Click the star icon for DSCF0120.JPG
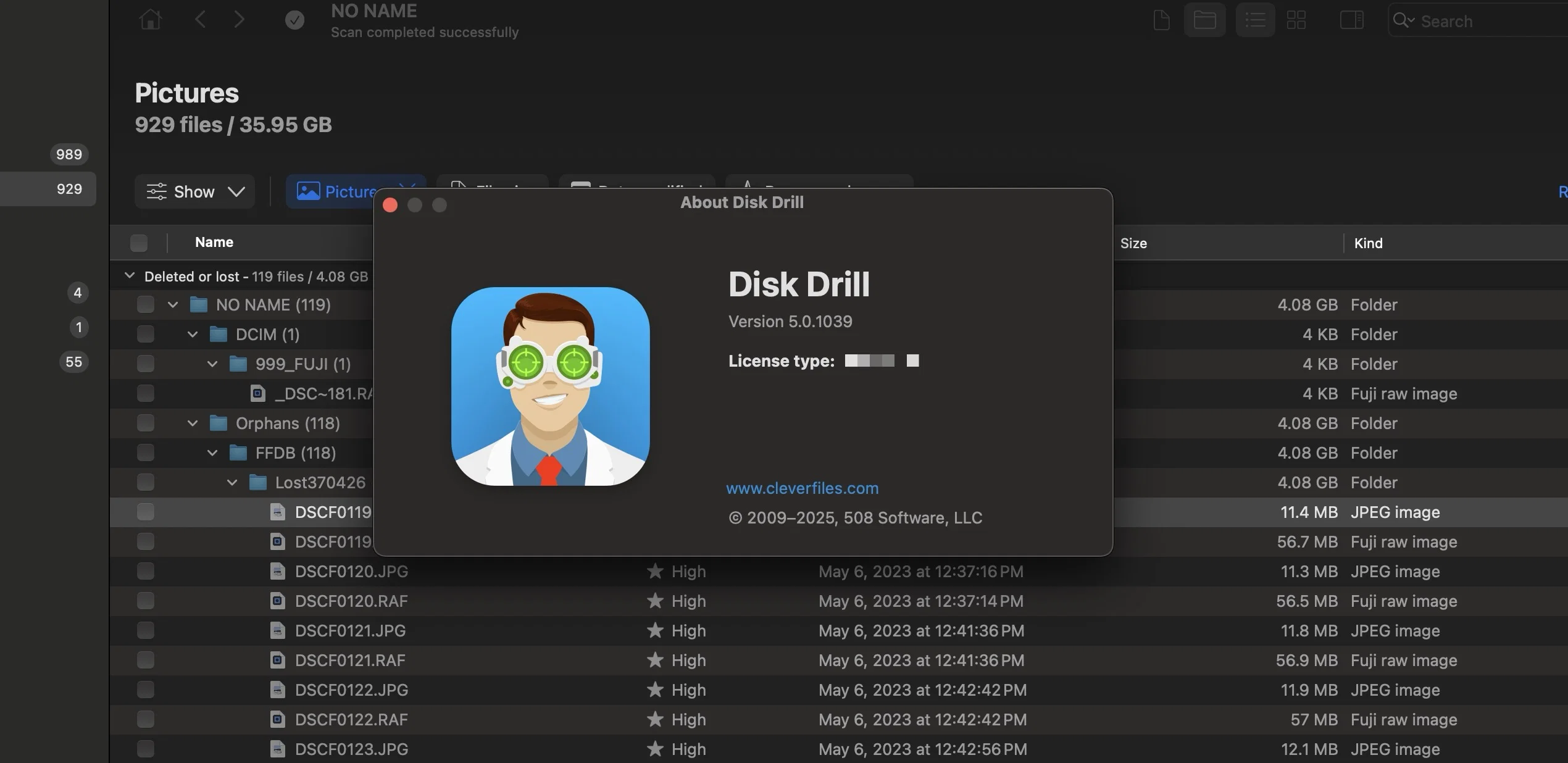Screen dimensions: 1568x763 coord(655,571)
